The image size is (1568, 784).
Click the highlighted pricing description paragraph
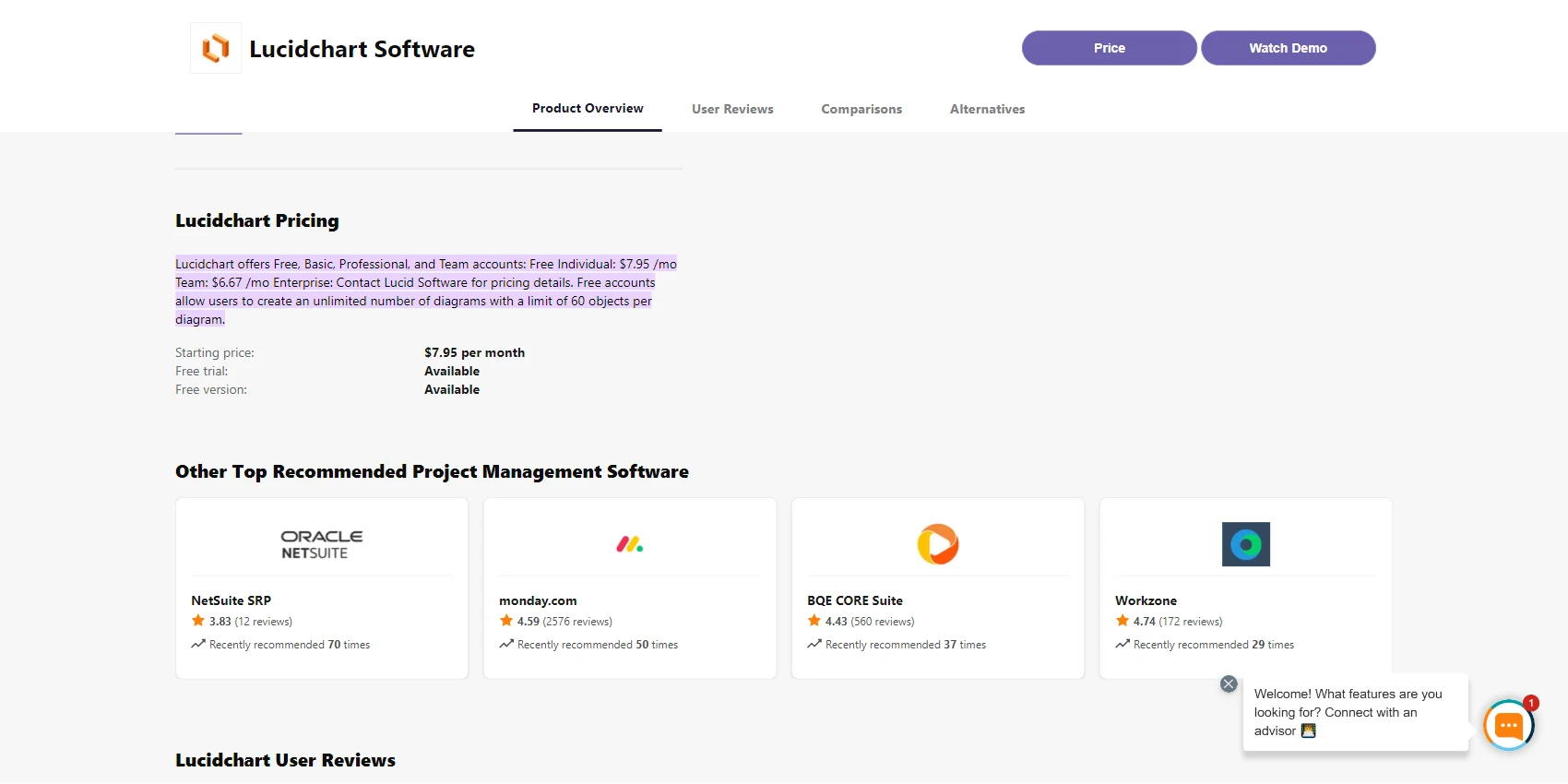coord(426,291)
